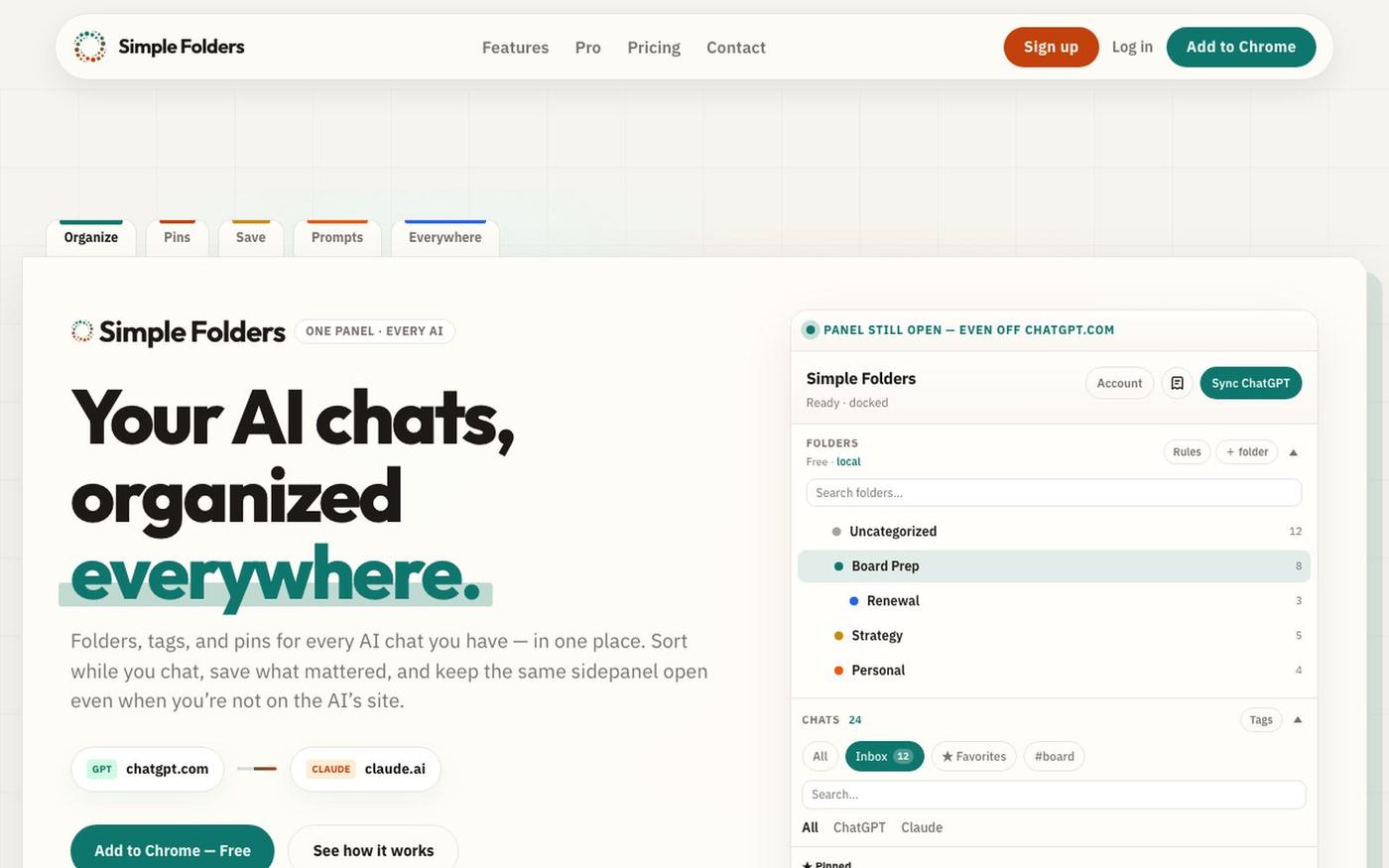Open the Renewal subfolder
This screenshot has width=1389, height=868.
click(x=1054, y=601)
